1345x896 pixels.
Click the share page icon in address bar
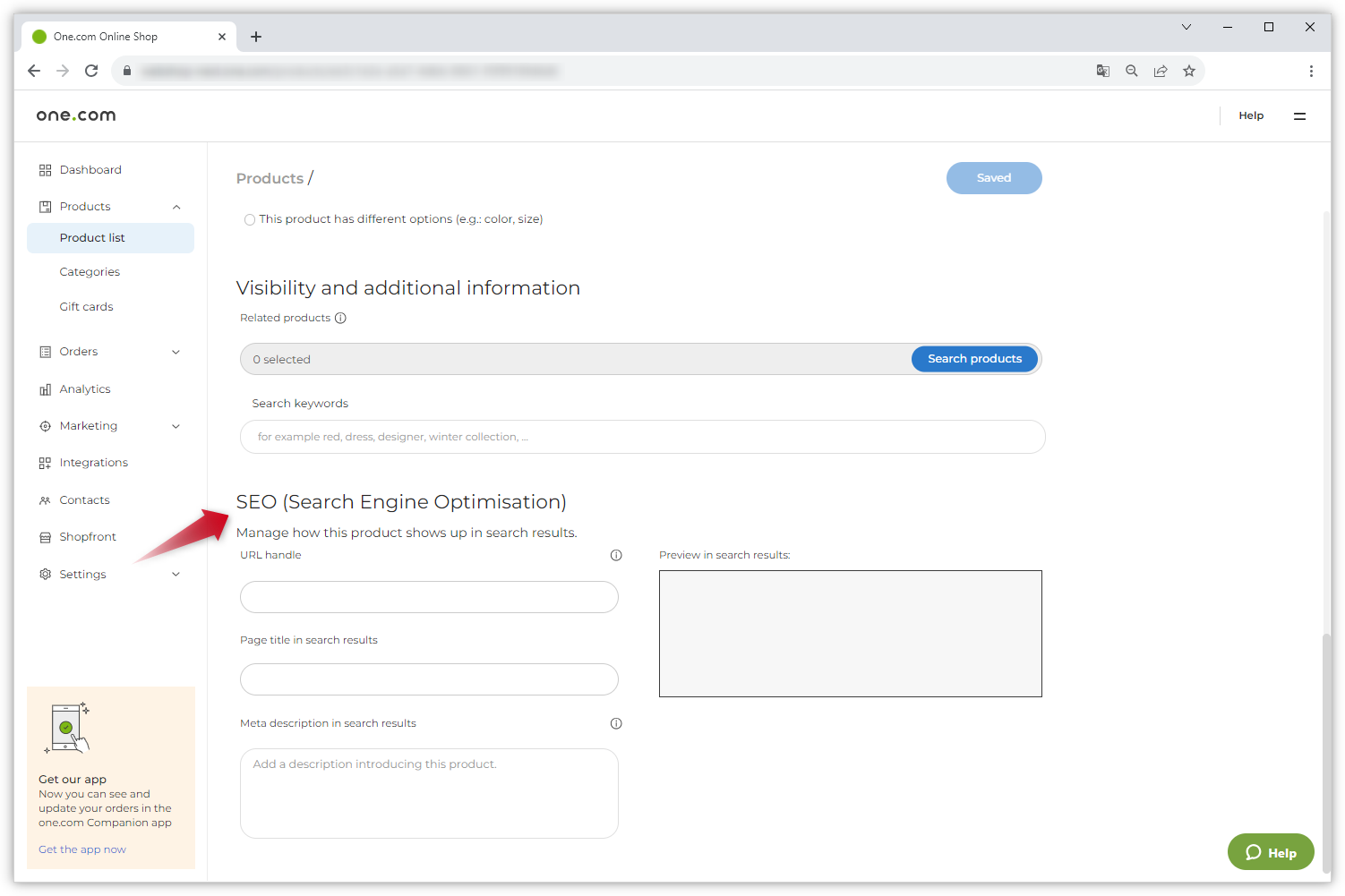point(1161,71)
